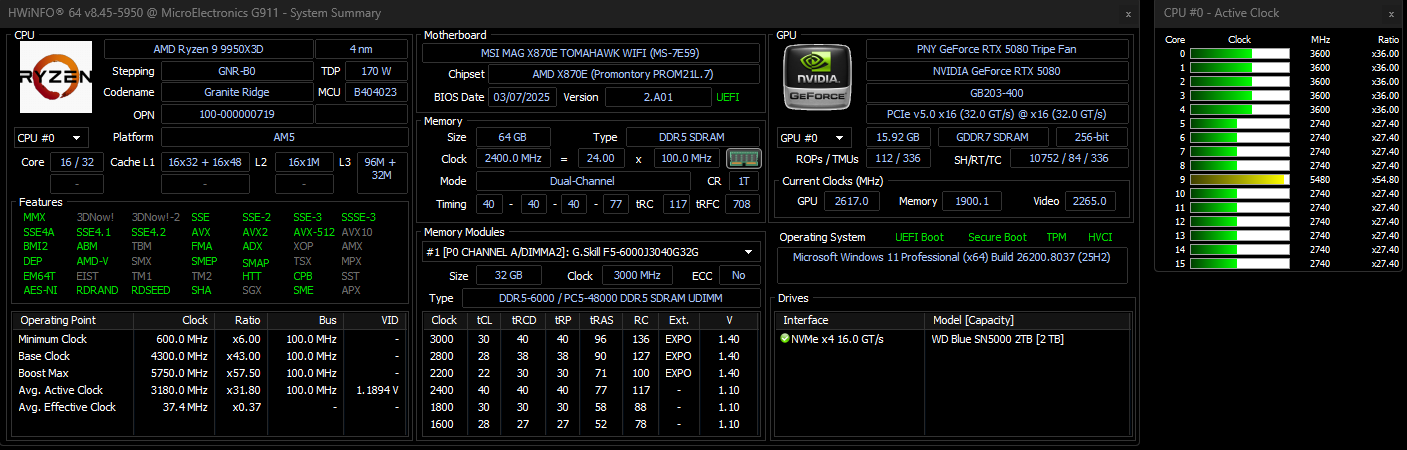1407x450 pixels.
Task: Click the AMD Ryzen logo image
Action: click(56, 77)
